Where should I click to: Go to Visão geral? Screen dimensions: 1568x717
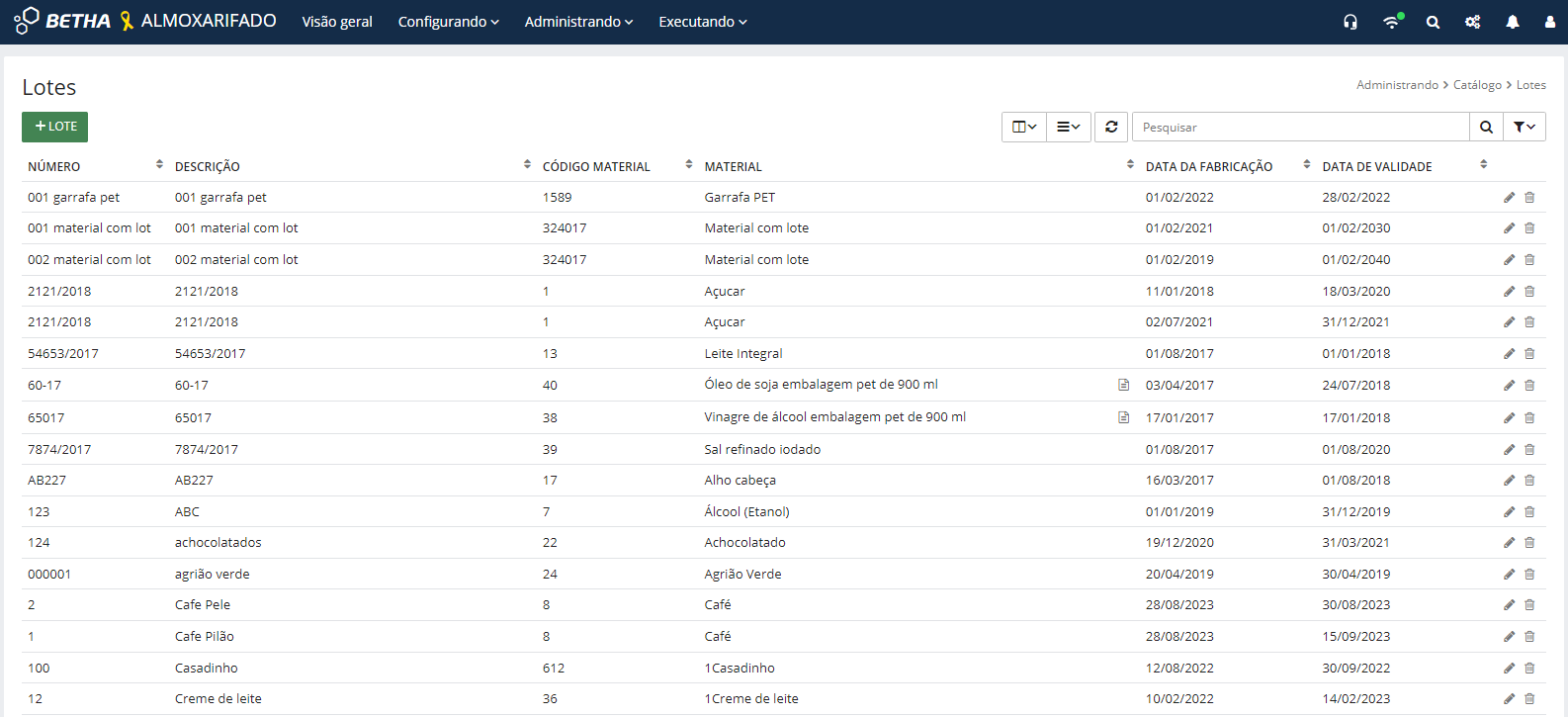[x=337, y=22]
